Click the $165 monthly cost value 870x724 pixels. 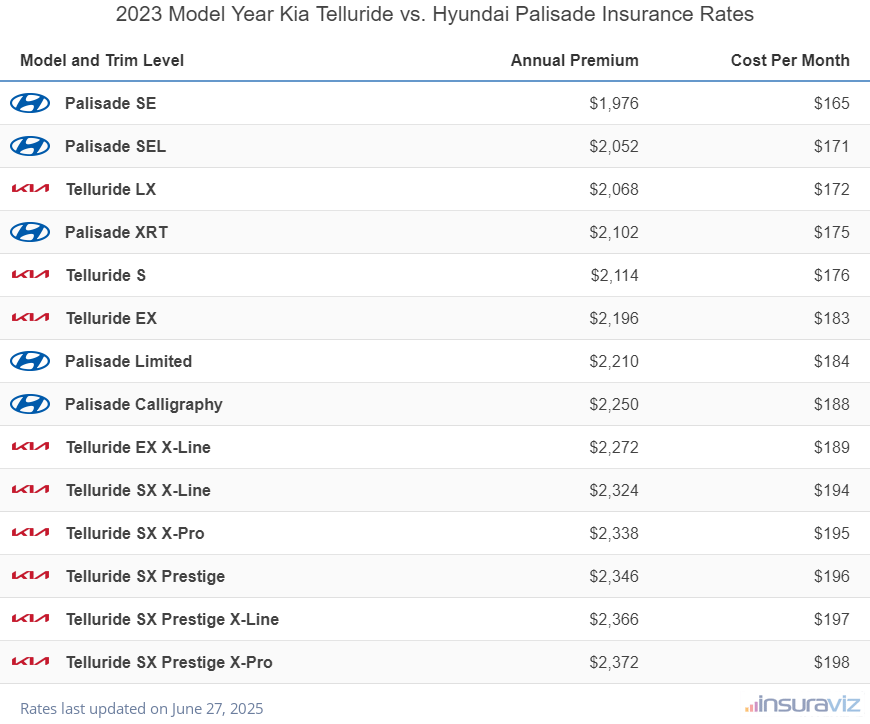(832, 103)
